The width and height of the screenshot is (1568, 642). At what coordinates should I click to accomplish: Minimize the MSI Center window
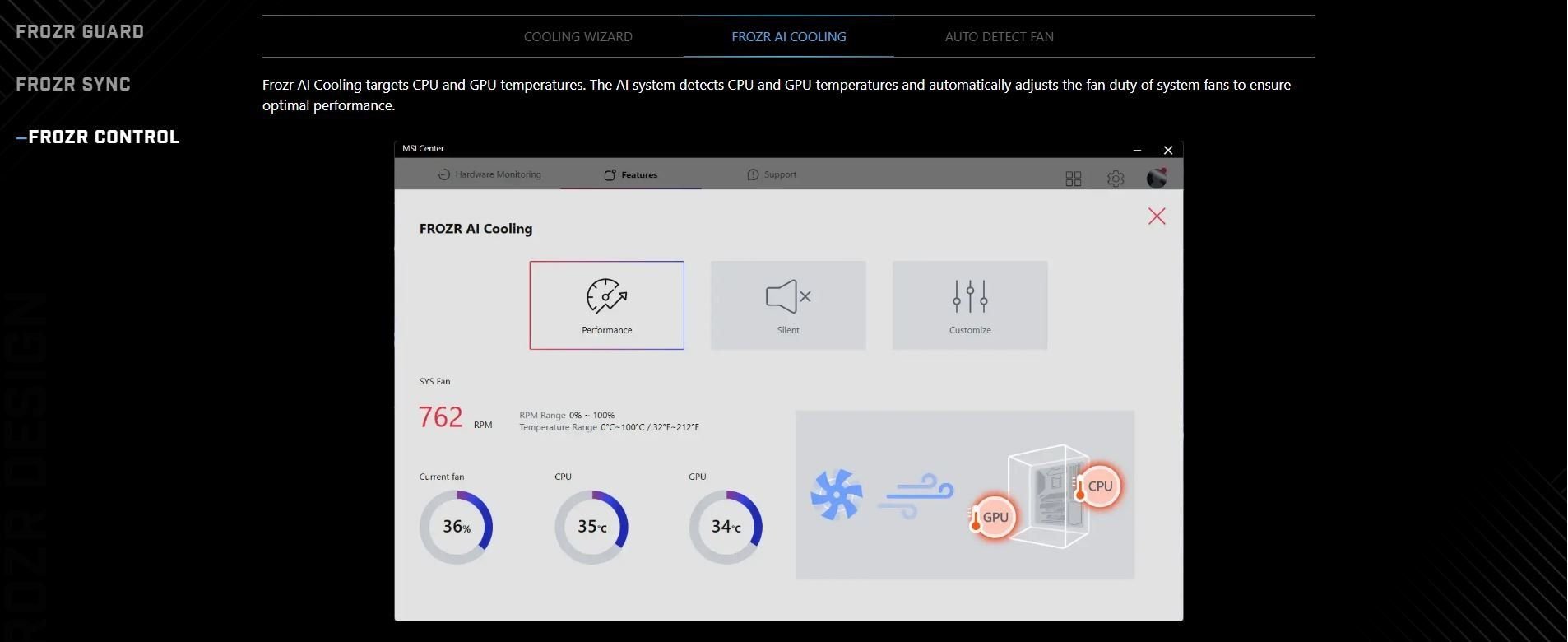(1137, 150)
